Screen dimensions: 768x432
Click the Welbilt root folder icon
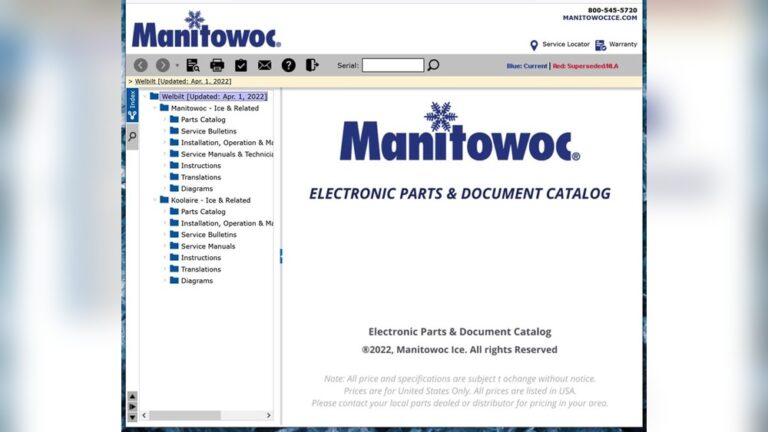click(154, 96)
